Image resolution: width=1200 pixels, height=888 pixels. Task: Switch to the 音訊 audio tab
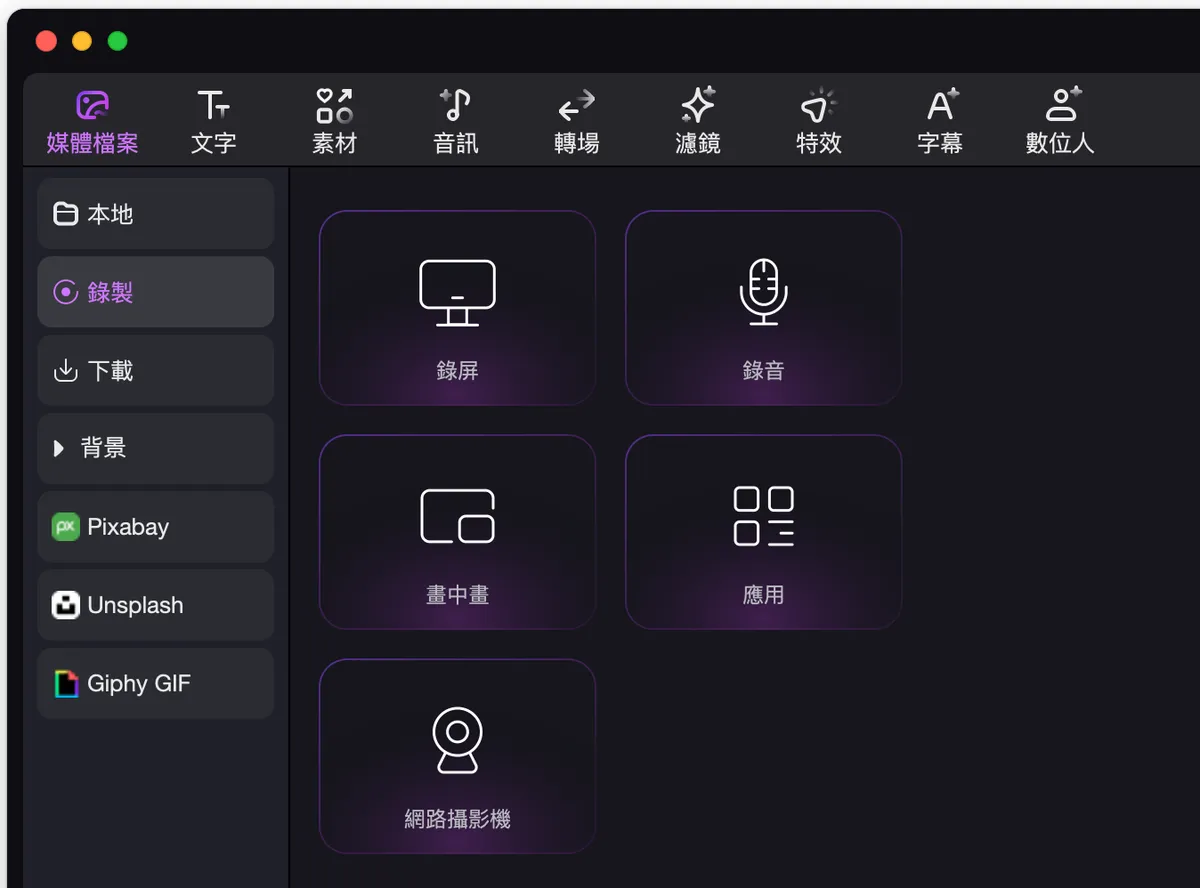[456, 122]
